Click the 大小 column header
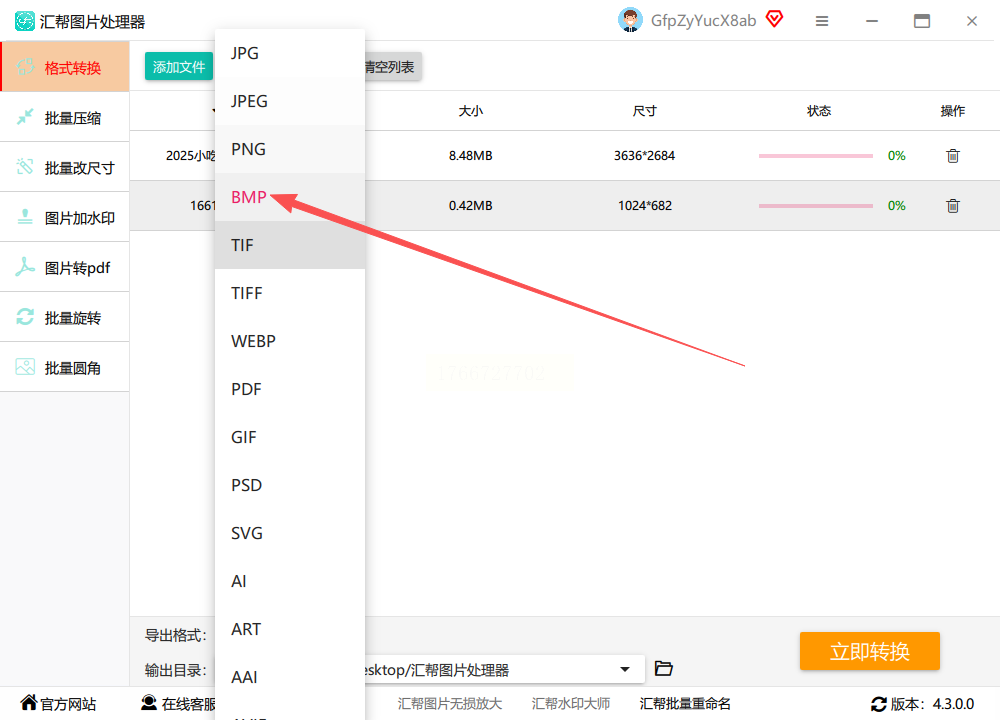This screenshot has height=720, width=1000. click(x=471, y=111)
